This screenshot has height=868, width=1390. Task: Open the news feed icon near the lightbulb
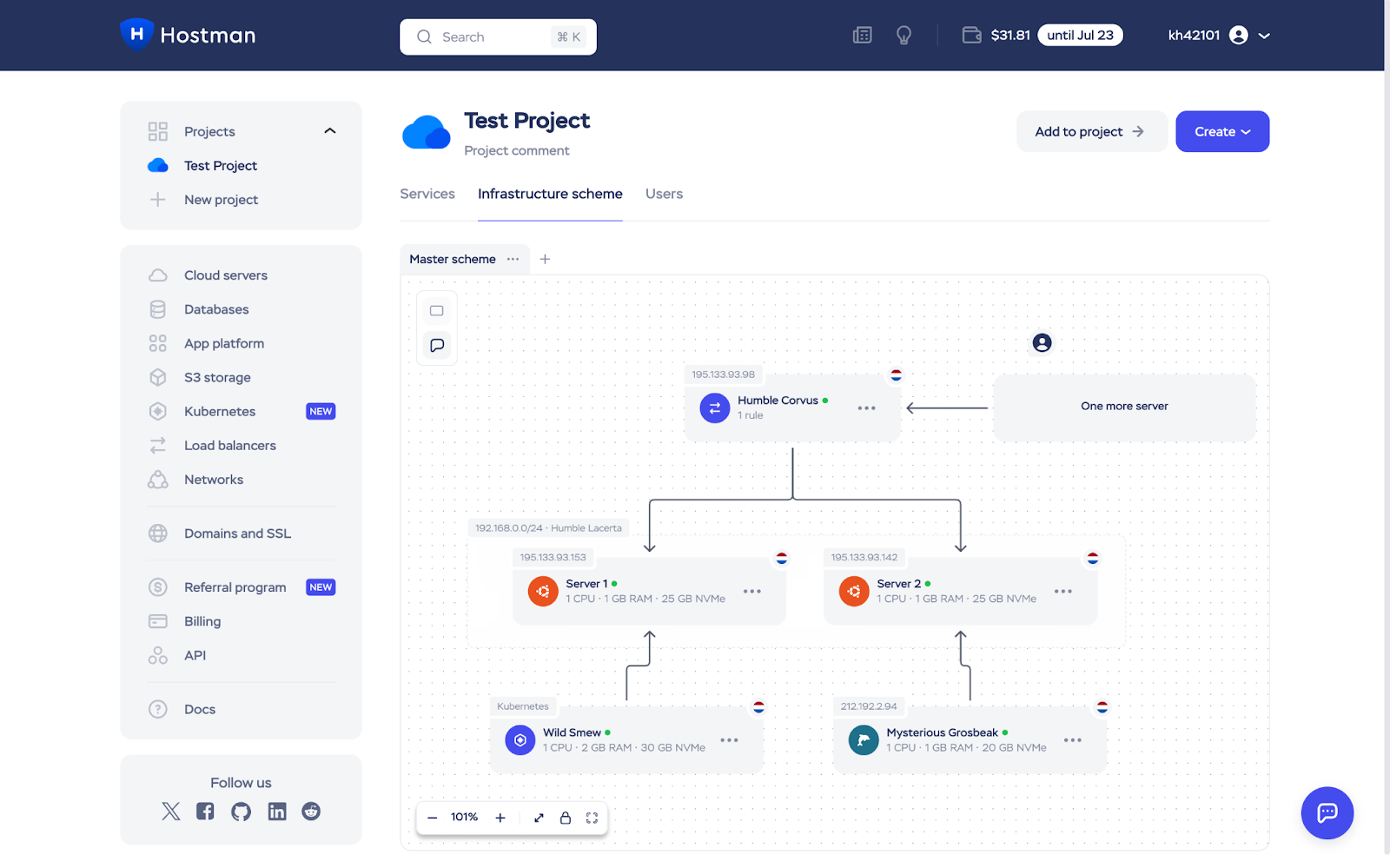[861, 35]
